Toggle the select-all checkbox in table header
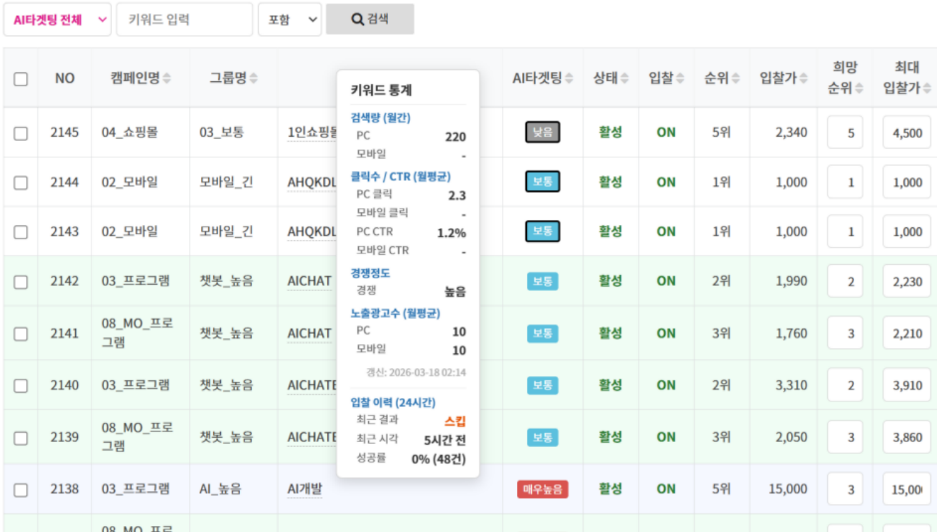This screenshot has width=937, height=532. pos(21,79)
